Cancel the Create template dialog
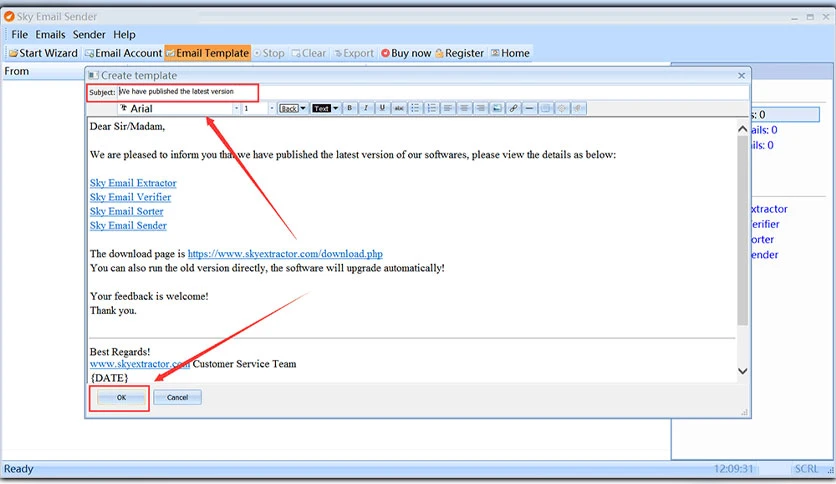 point(178,398)
